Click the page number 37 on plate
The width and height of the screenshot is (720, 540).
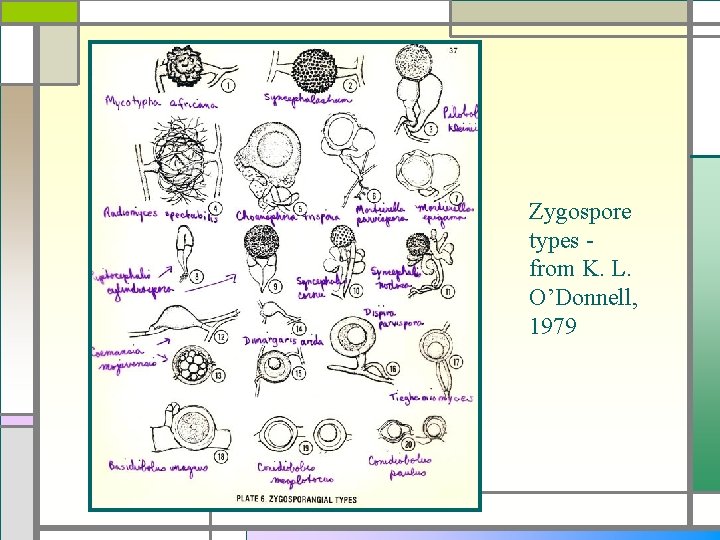[453, 50]
